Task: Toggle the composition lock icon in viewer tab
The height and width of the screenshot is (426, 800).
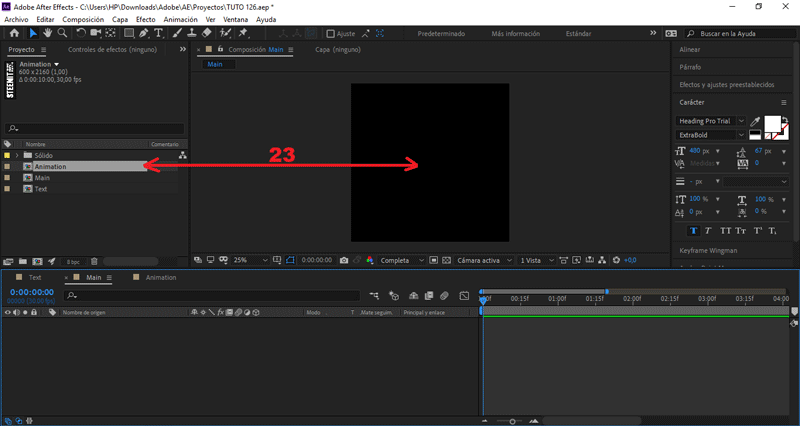Action: [220, 49]
